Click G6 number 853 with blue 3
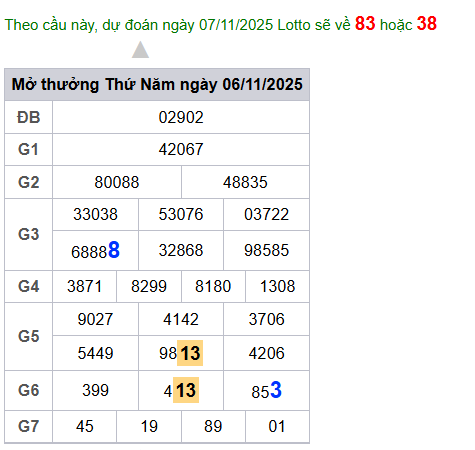 (266, 390)
